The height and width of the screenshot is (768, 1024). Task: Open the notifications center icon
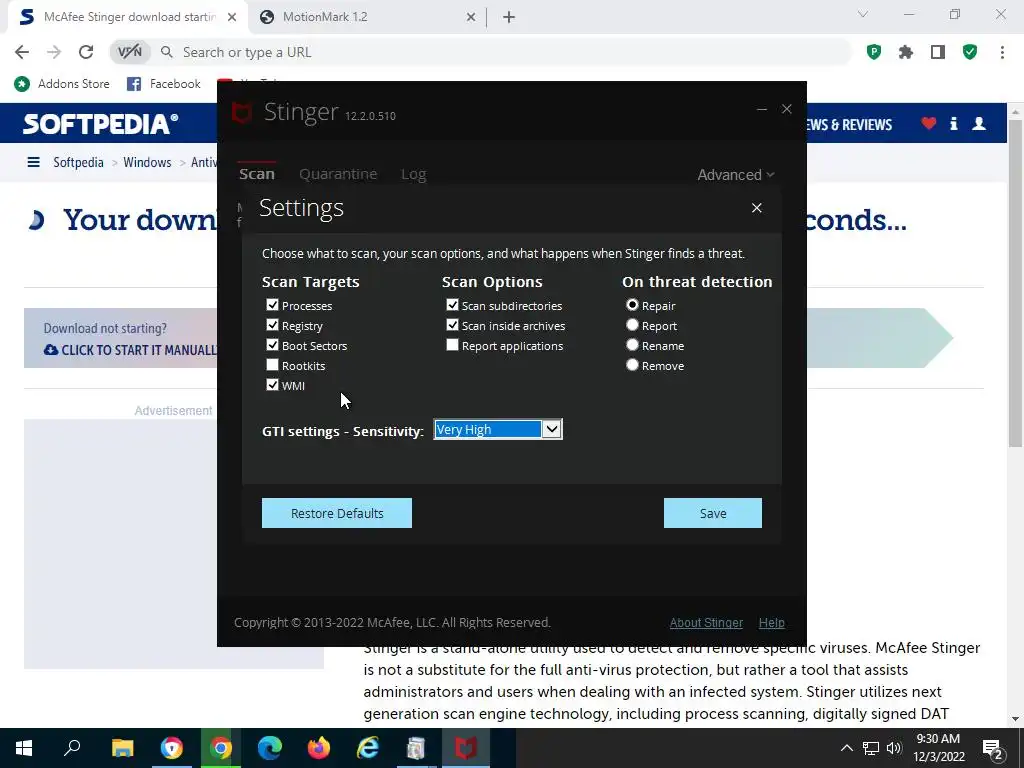pos(992,749)
